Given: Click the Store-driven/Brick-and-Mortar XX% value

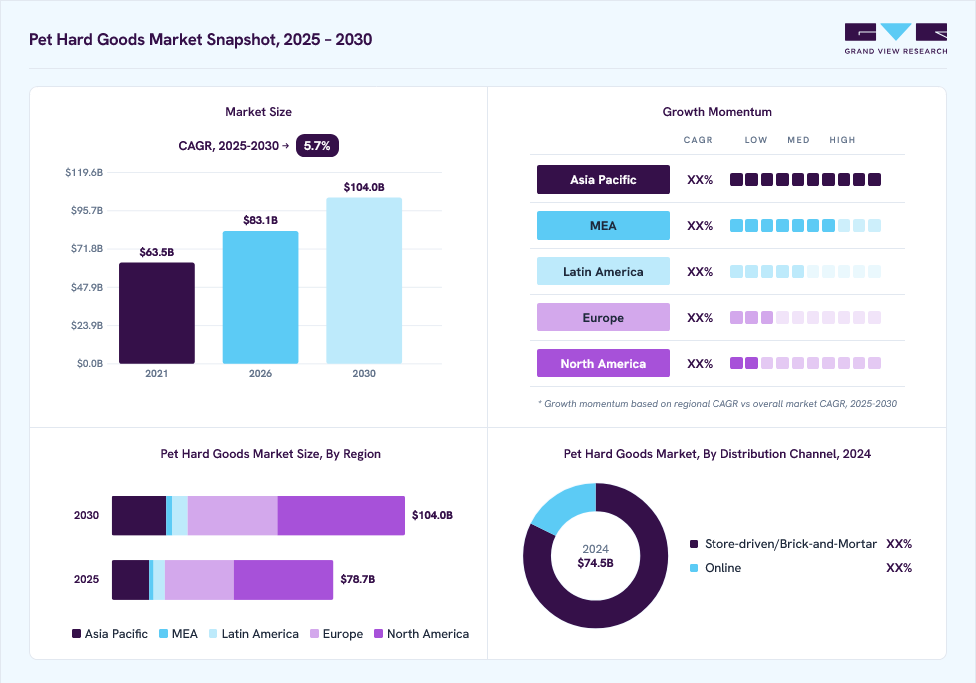Looking at the screenshot, I should click(x=899, y=544).
